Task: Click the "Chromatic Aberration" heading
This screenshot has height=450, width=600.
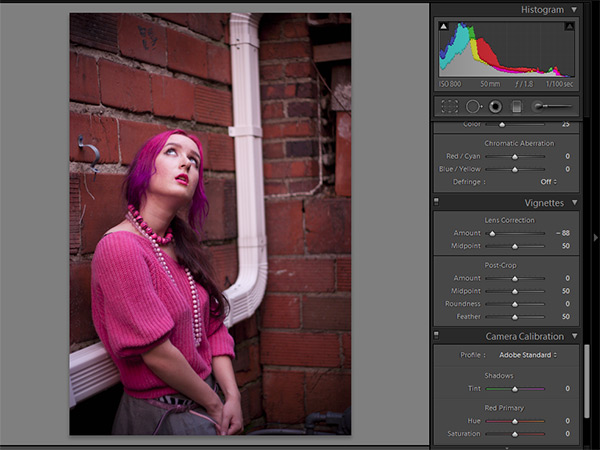Action: click(x=519, y=143)
